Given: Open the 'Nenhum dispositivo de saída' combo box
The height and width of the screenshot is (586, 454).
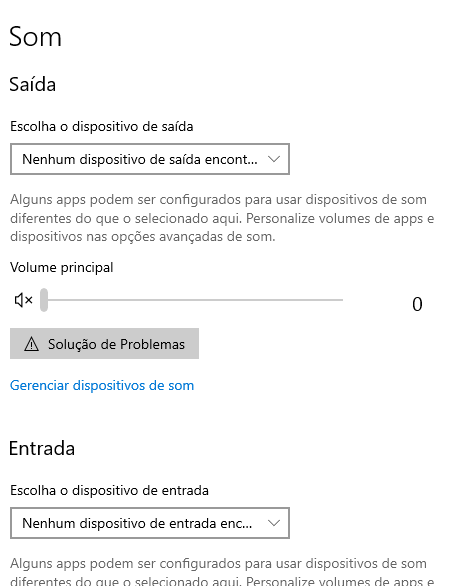Looking at the screenshot, I should pyautogui.click(x=150, y=159).
